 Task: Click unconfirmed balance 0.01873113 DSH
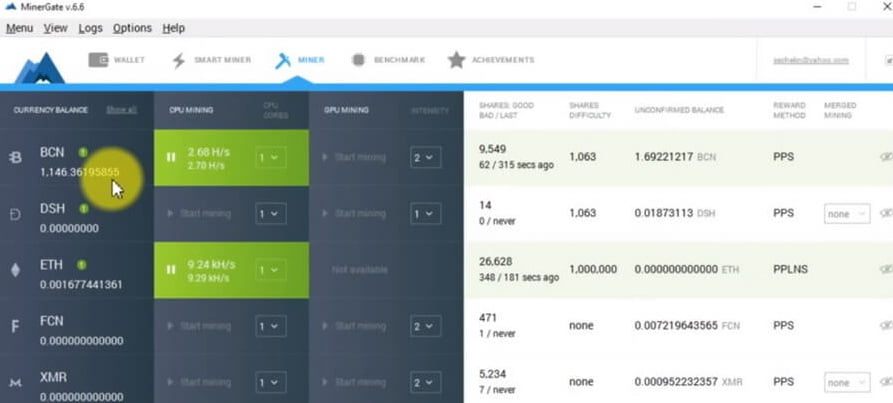click(675, 213)
